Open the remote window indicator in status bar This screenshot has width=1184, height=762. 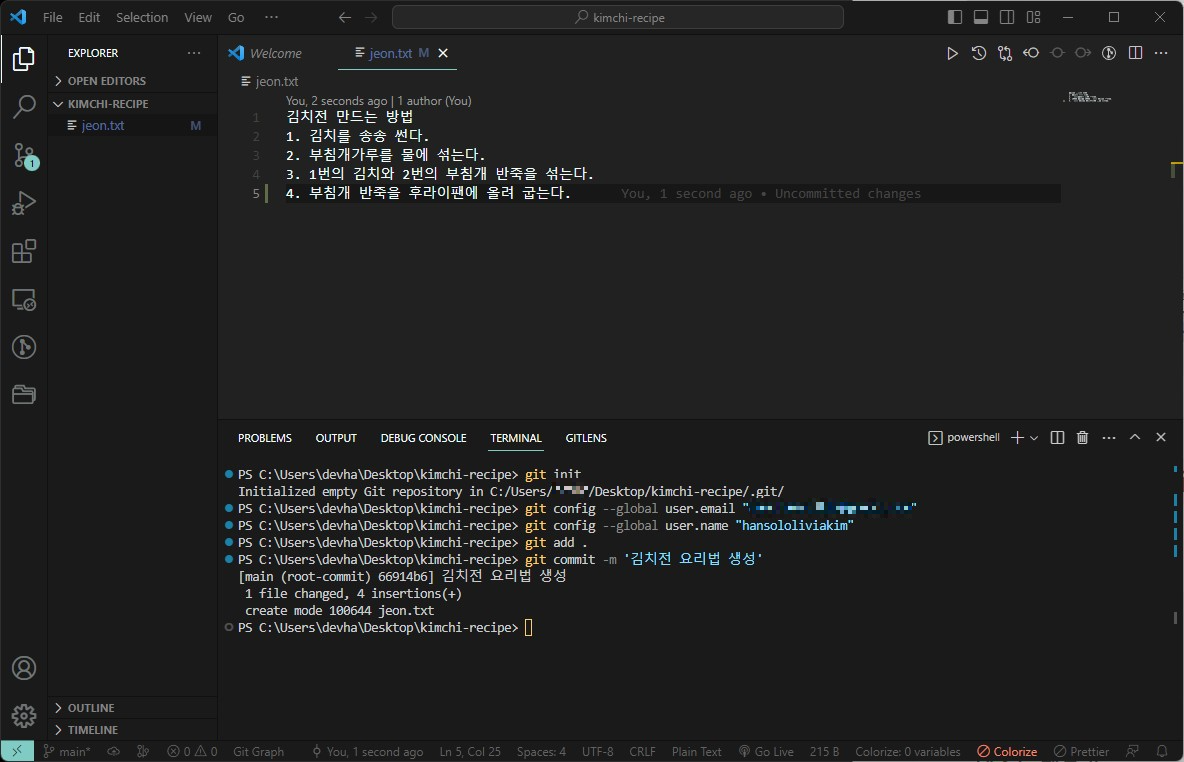coord(17,751)
